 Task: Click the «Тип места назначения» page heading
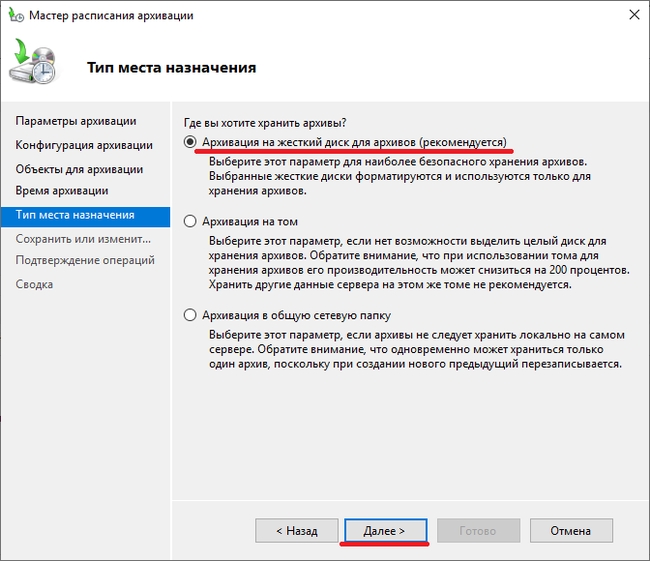pos(171,68)
